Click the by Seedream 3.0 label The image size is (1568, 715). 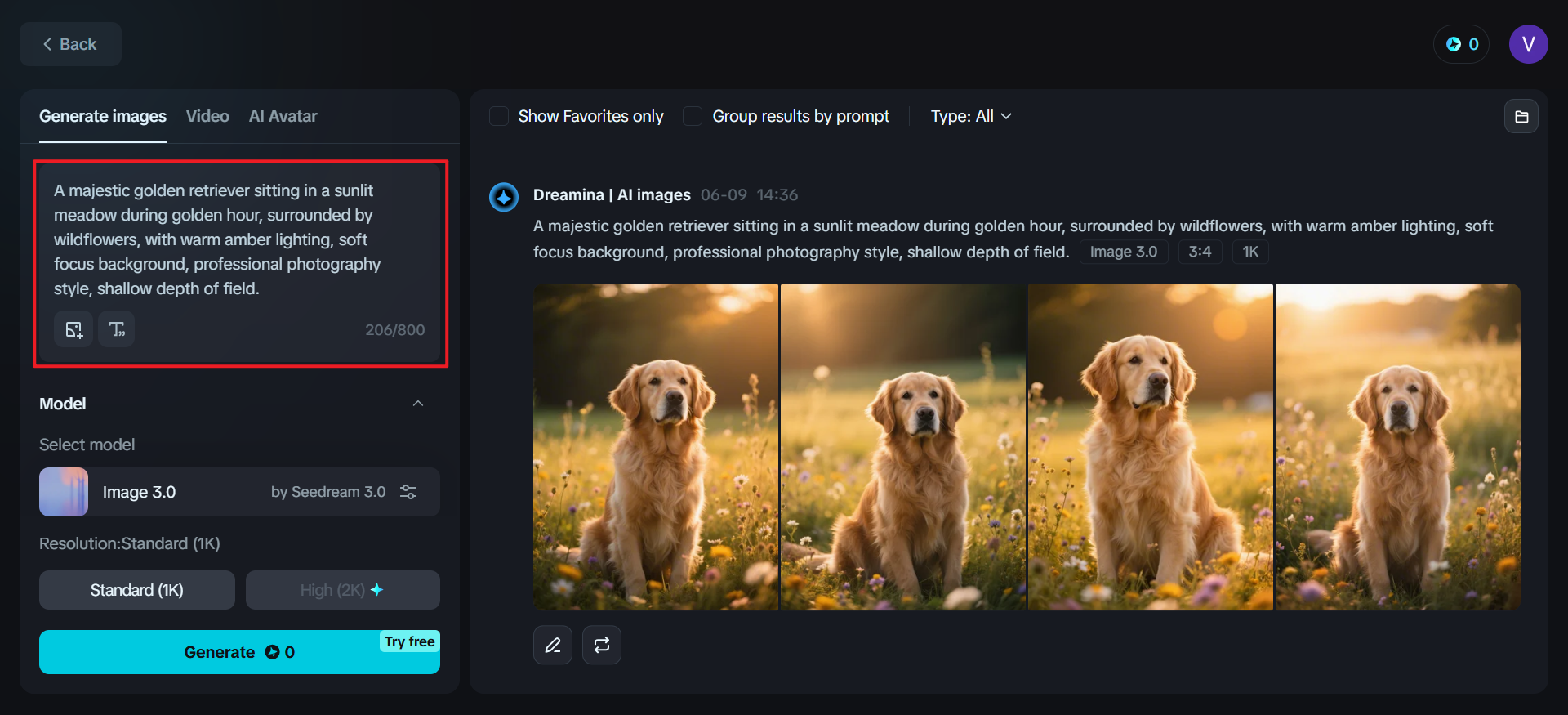tap(328, 492)
